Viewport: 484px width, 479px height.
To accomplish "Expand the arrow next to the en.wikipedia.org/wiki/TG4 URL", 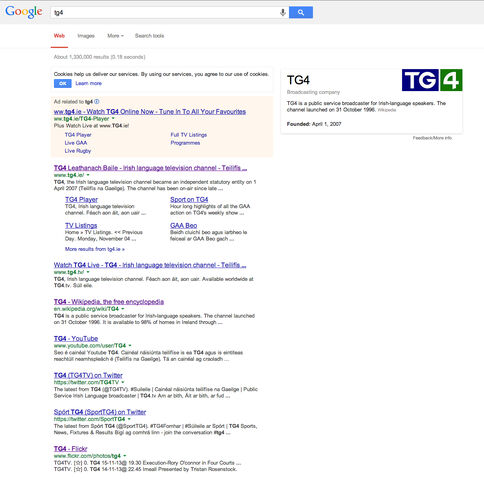I will coord(123,309).
